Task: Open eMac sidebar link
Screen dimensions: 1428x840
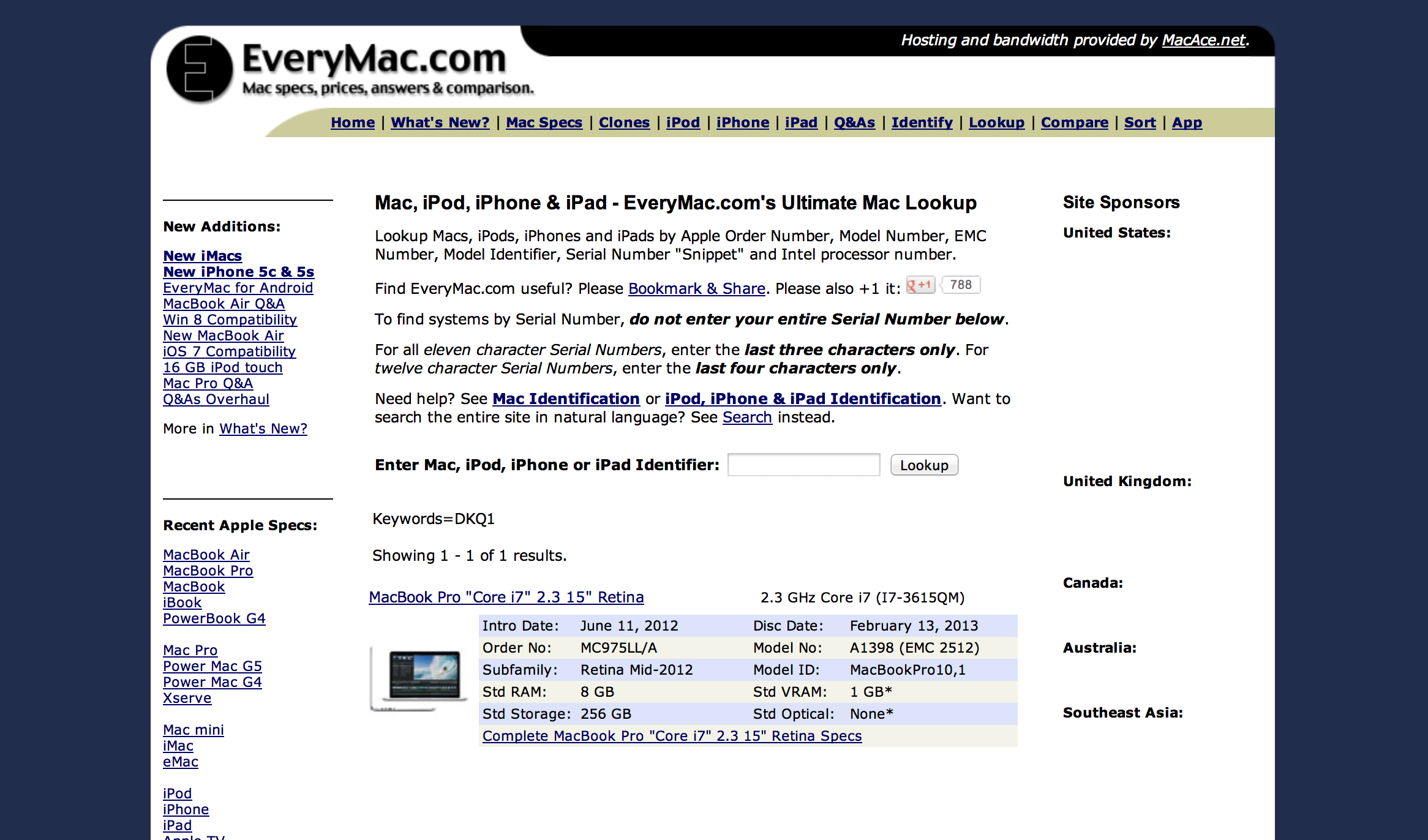Action: pyautogui.click(x=180, y=762)
